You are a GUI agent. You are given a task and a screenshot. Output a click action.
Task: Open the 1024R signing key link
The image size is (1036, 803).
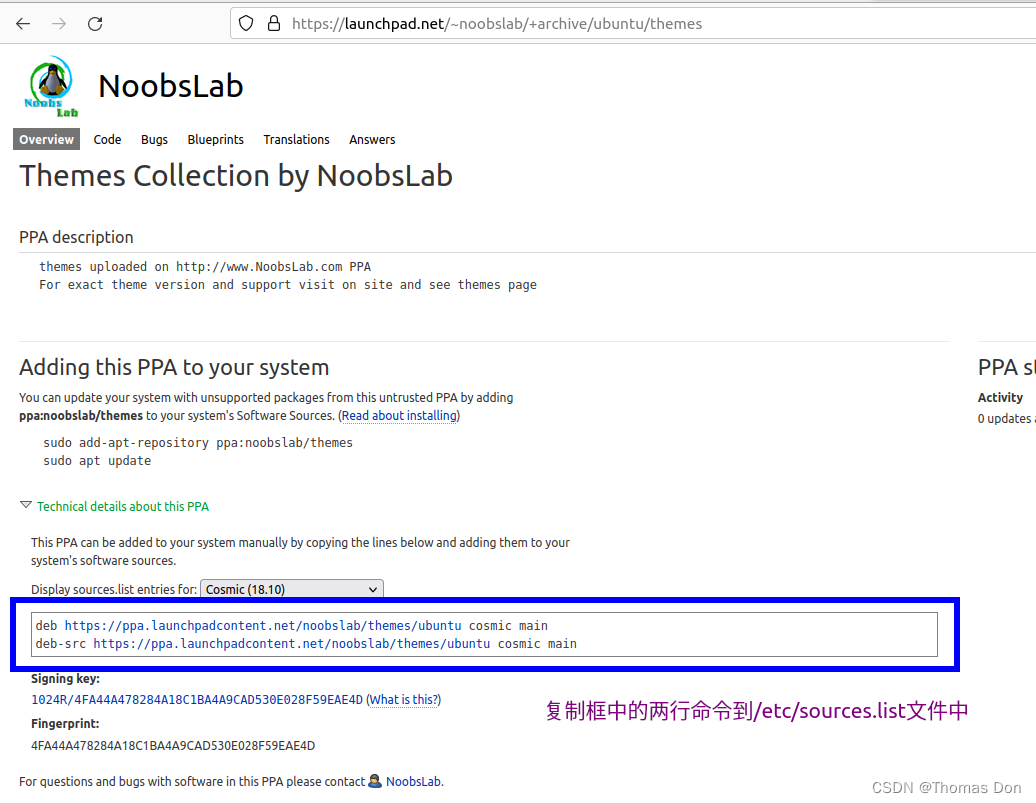click(197, 699)
